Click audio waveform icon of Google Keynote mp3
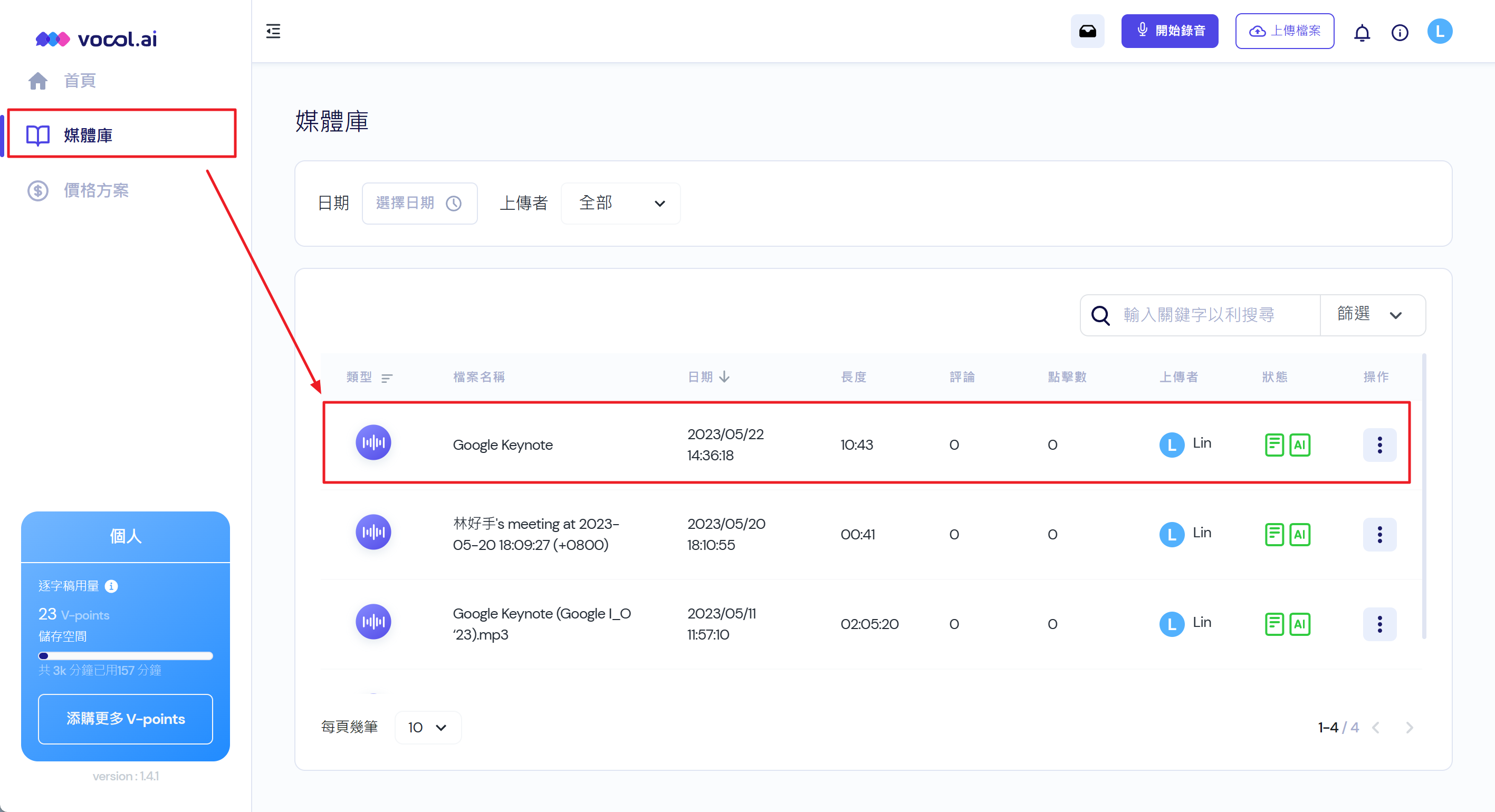The height and width of the screenshot is (812, 1495). (x=373, y=622)
